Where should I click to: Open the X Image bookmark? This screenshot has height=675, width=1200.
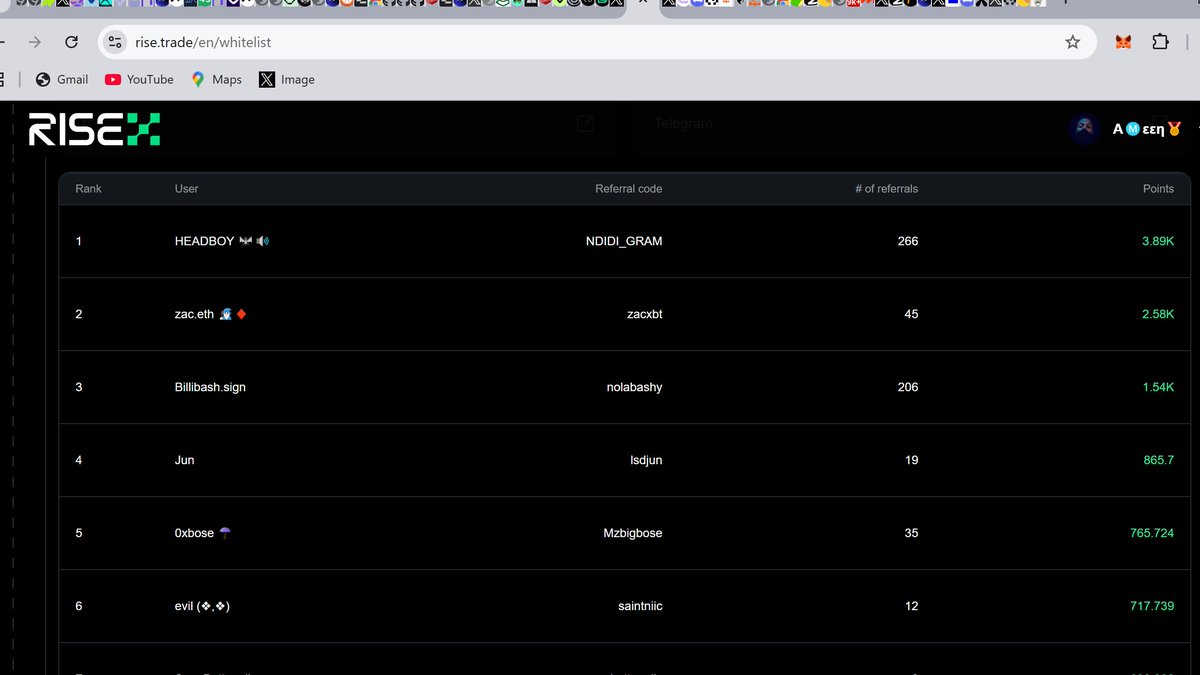(287, 79)
